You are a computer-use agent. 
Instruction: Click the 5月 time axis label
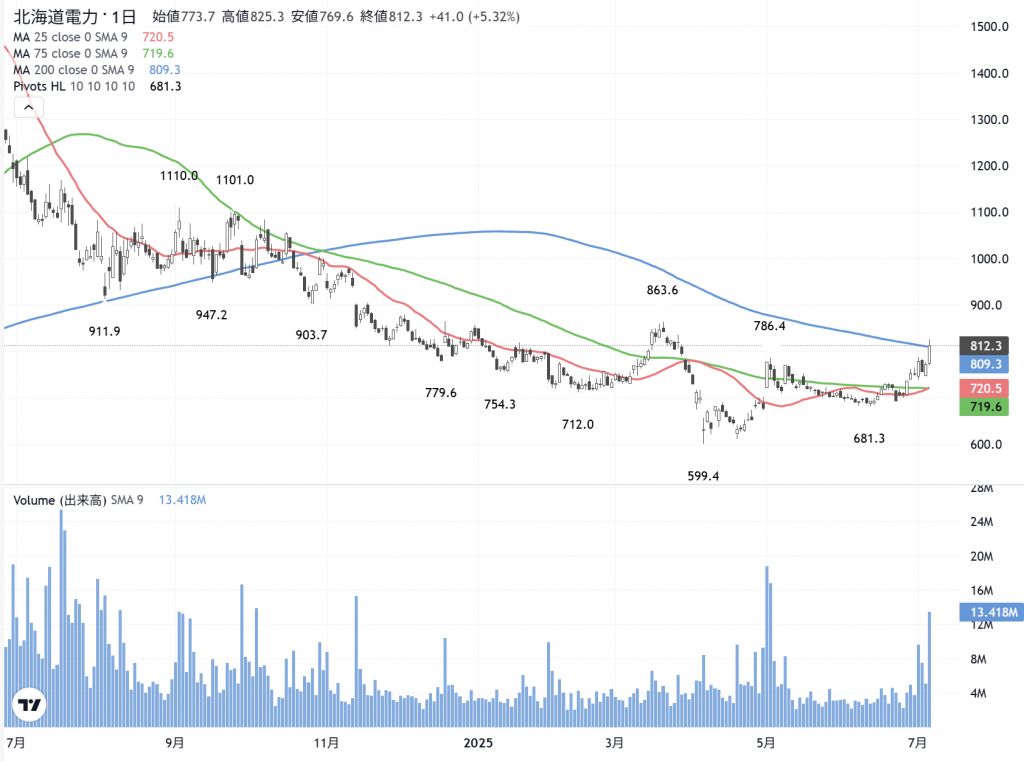coord(765,743)
